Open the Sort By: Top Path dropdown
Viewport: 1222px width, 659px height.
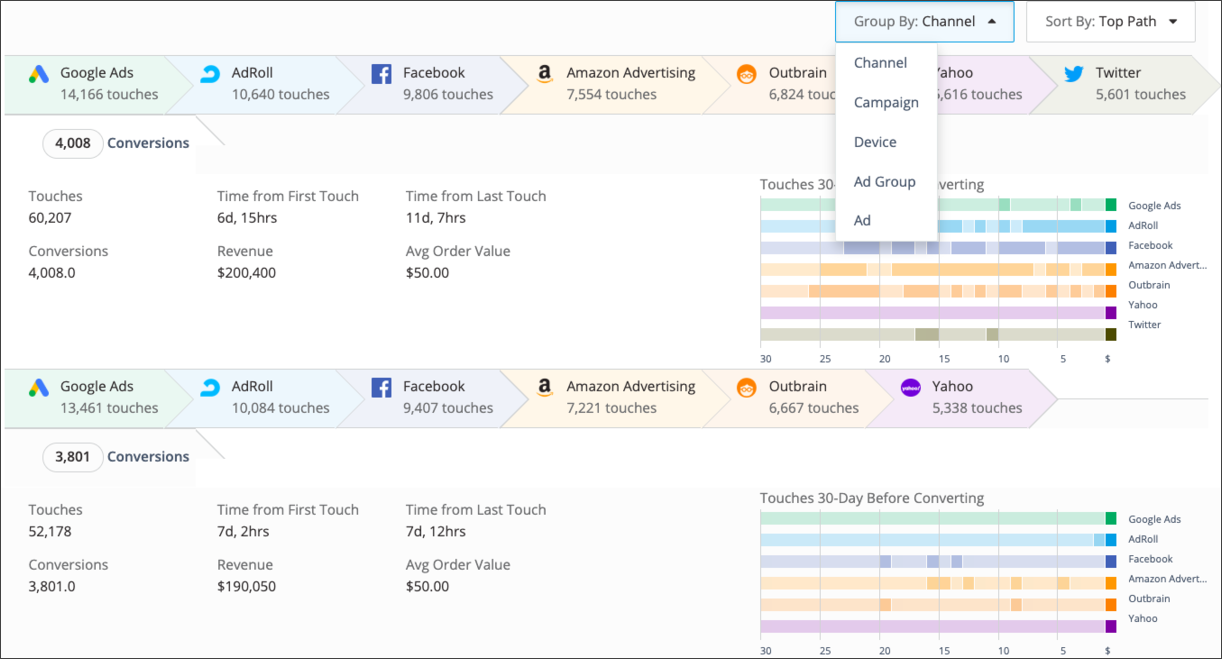click(1111, 21)
